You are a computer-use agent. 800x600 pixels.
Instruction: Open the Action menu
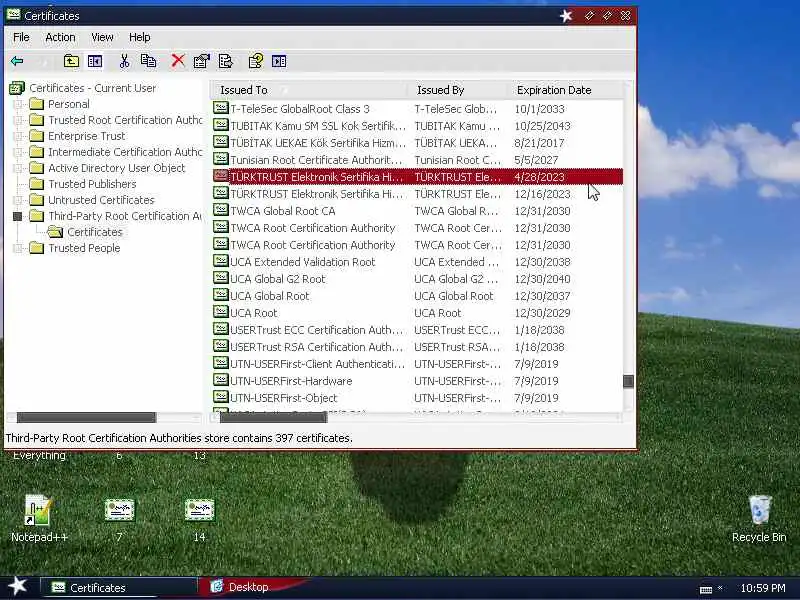coord(60,37)
